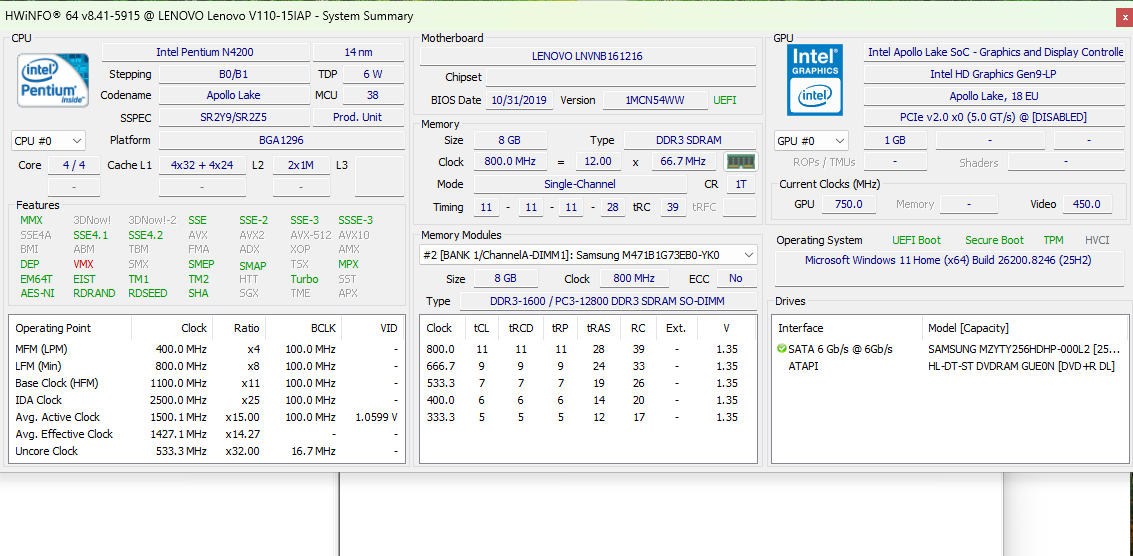Click the Intel Pentium inside logo
This screenshot has height=556, width=1133.
[53, 80]
